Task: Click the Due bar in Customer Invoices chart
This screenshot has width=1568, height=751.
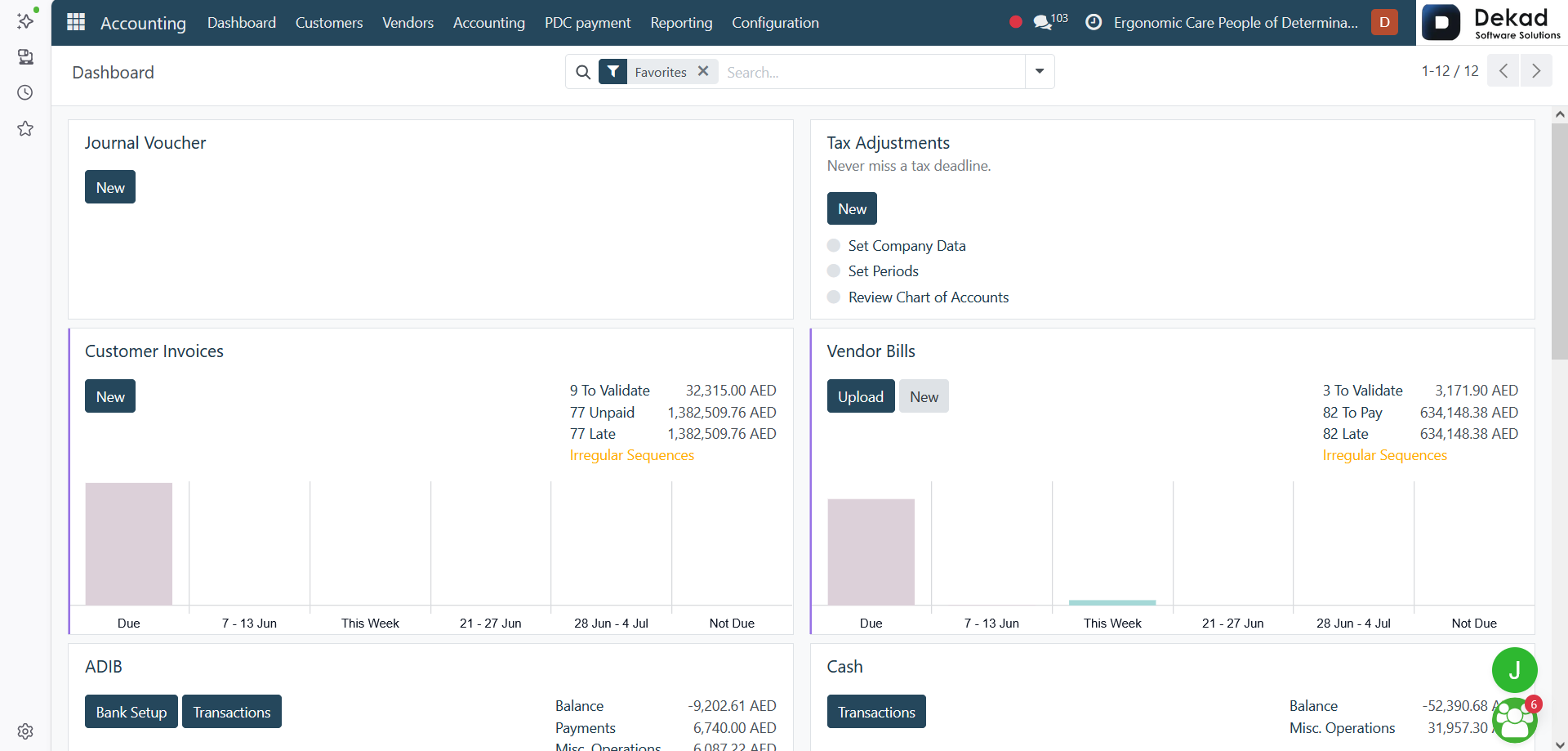Action: 129,543
